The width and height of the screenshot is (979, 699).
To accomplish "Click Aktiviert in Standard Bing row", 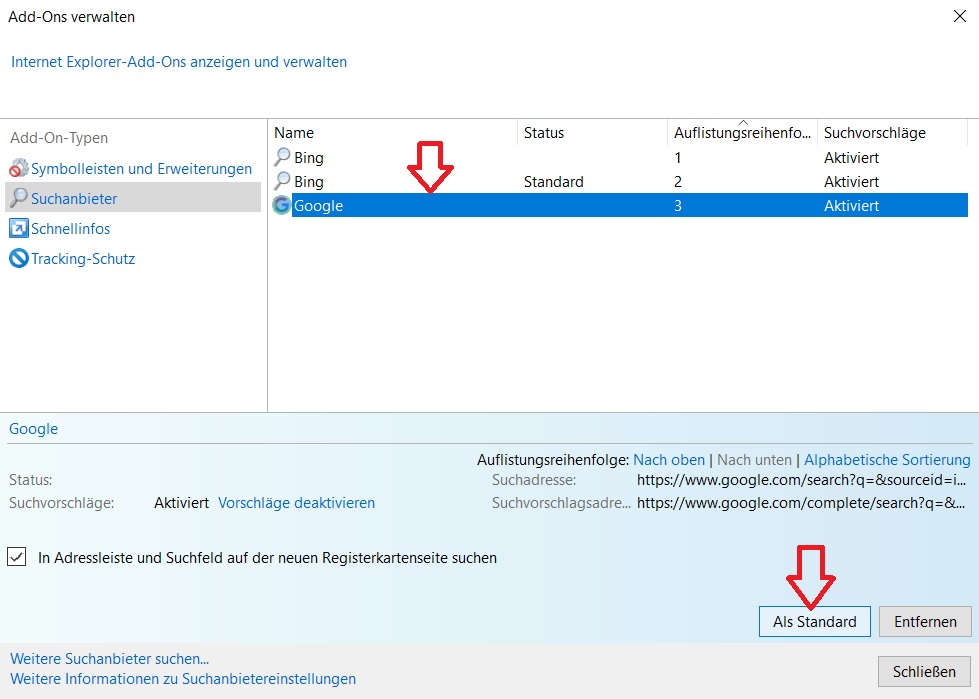I will point(852,182).
